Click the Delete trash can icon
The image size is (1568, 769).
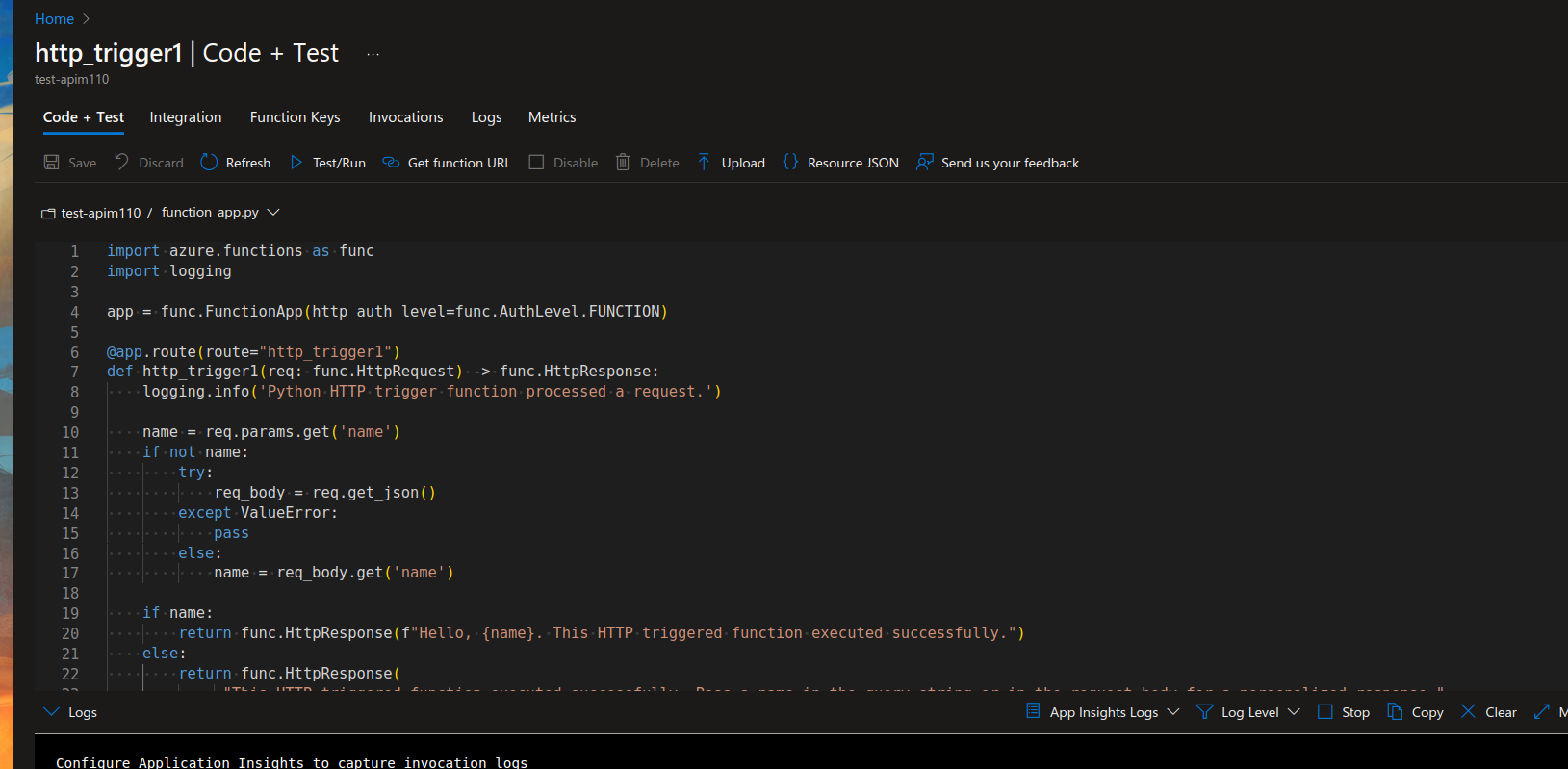pos(623,162)
